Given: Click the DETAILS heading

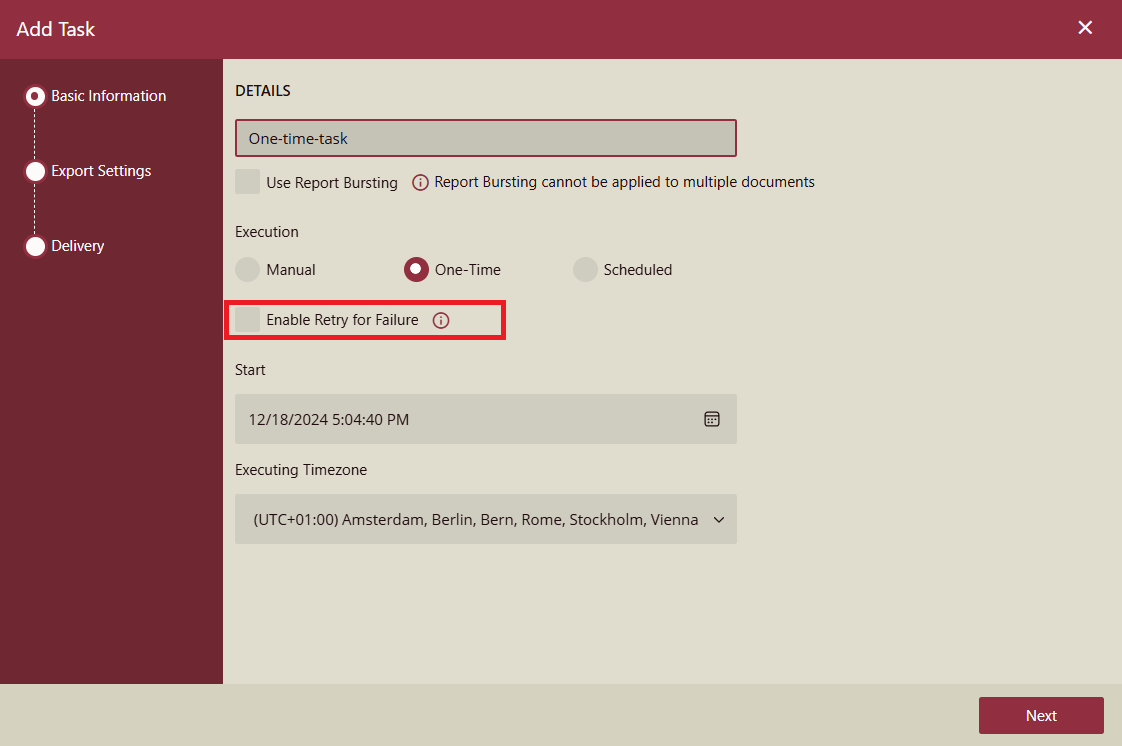Looking at the screenshot, I should [x=263, y=91].
